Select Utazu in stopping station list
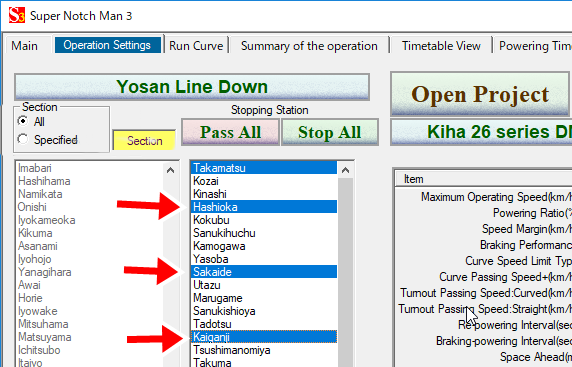The image size is (572, 367). [x=264, y=285]
